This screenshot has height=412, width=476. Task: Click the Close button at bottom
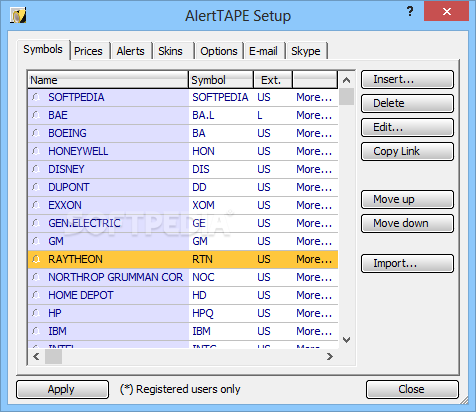point(412,389)
